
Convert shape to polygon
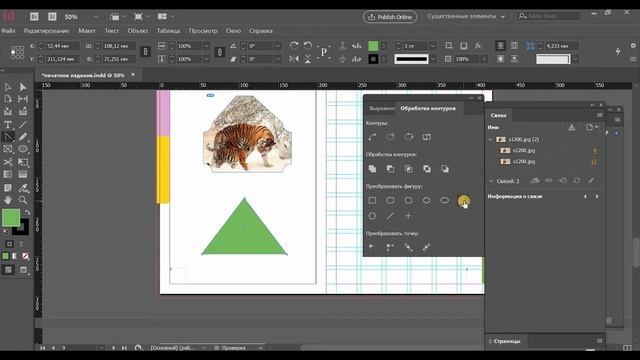point(372,216)
